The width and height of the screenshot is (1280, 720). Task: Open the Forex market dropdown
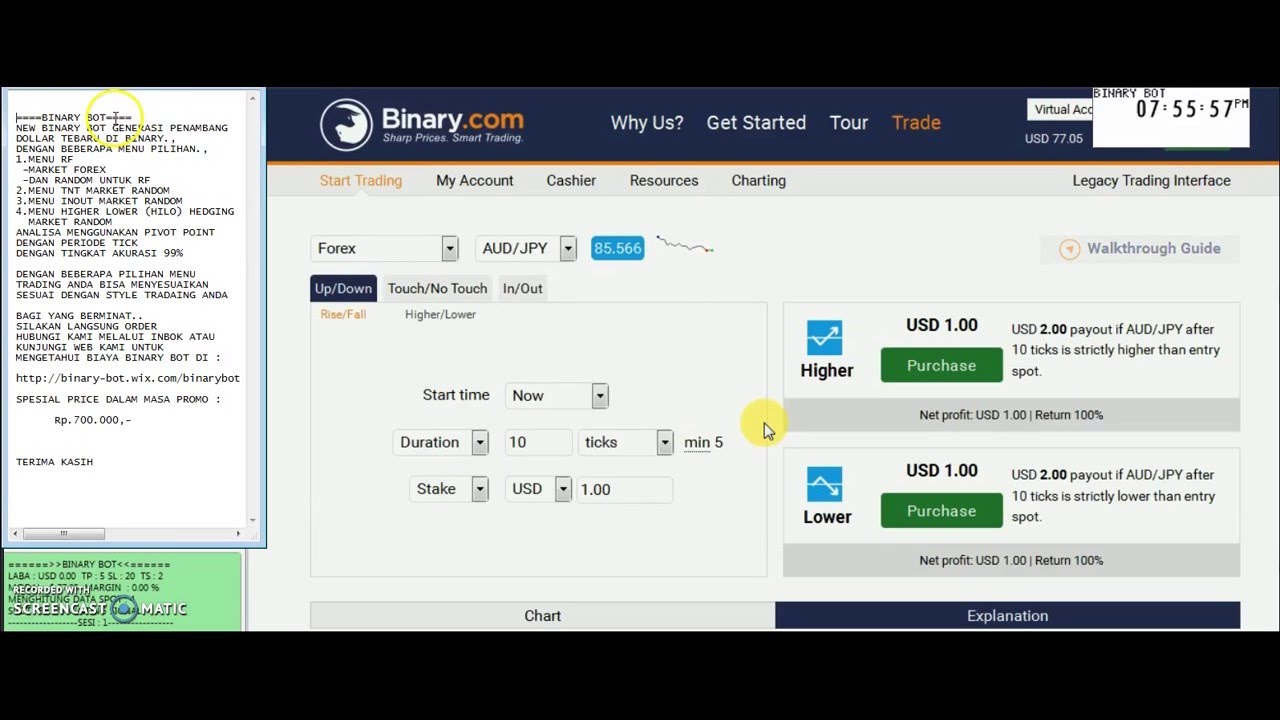tap(384, 248)
